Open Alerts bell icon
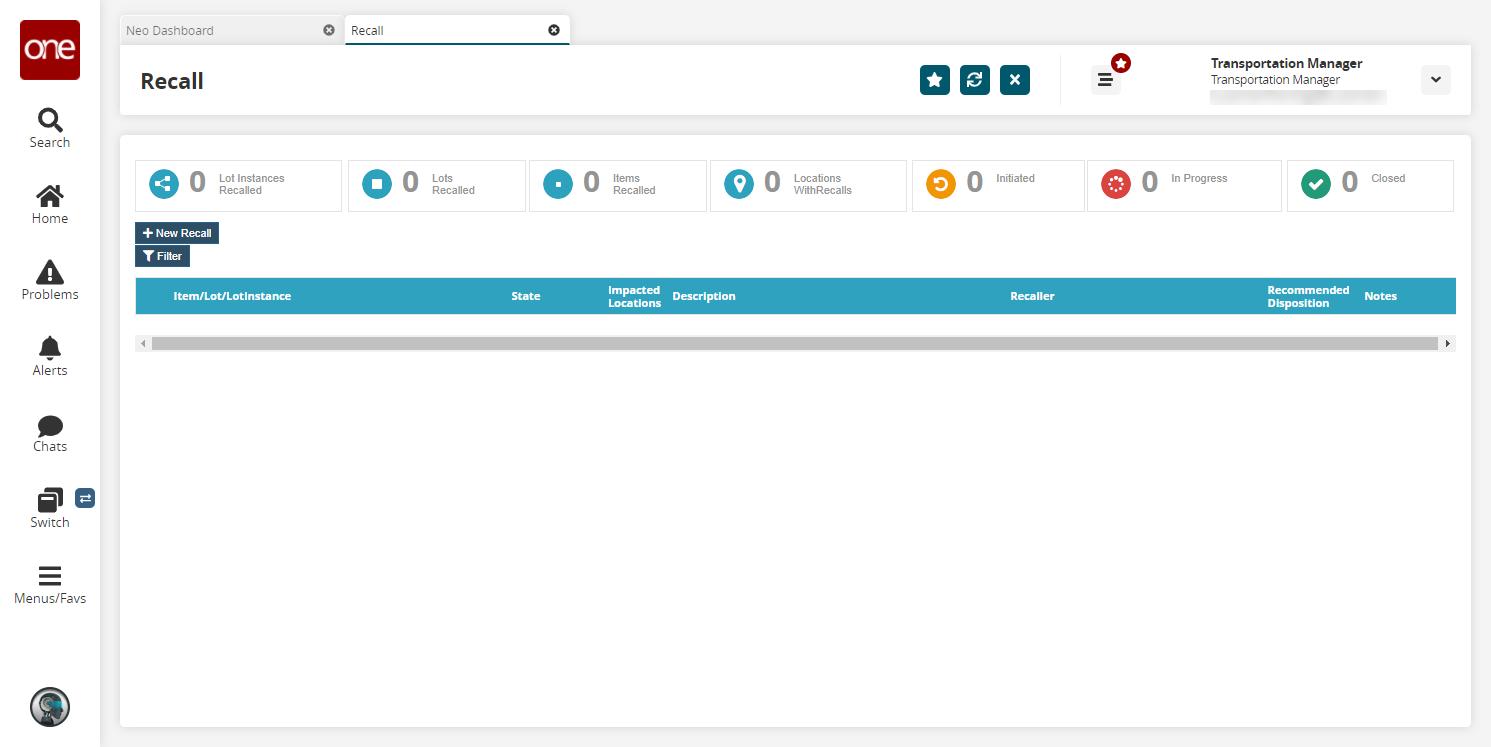Screen dimensions: 1491x747 click(49, 347)
